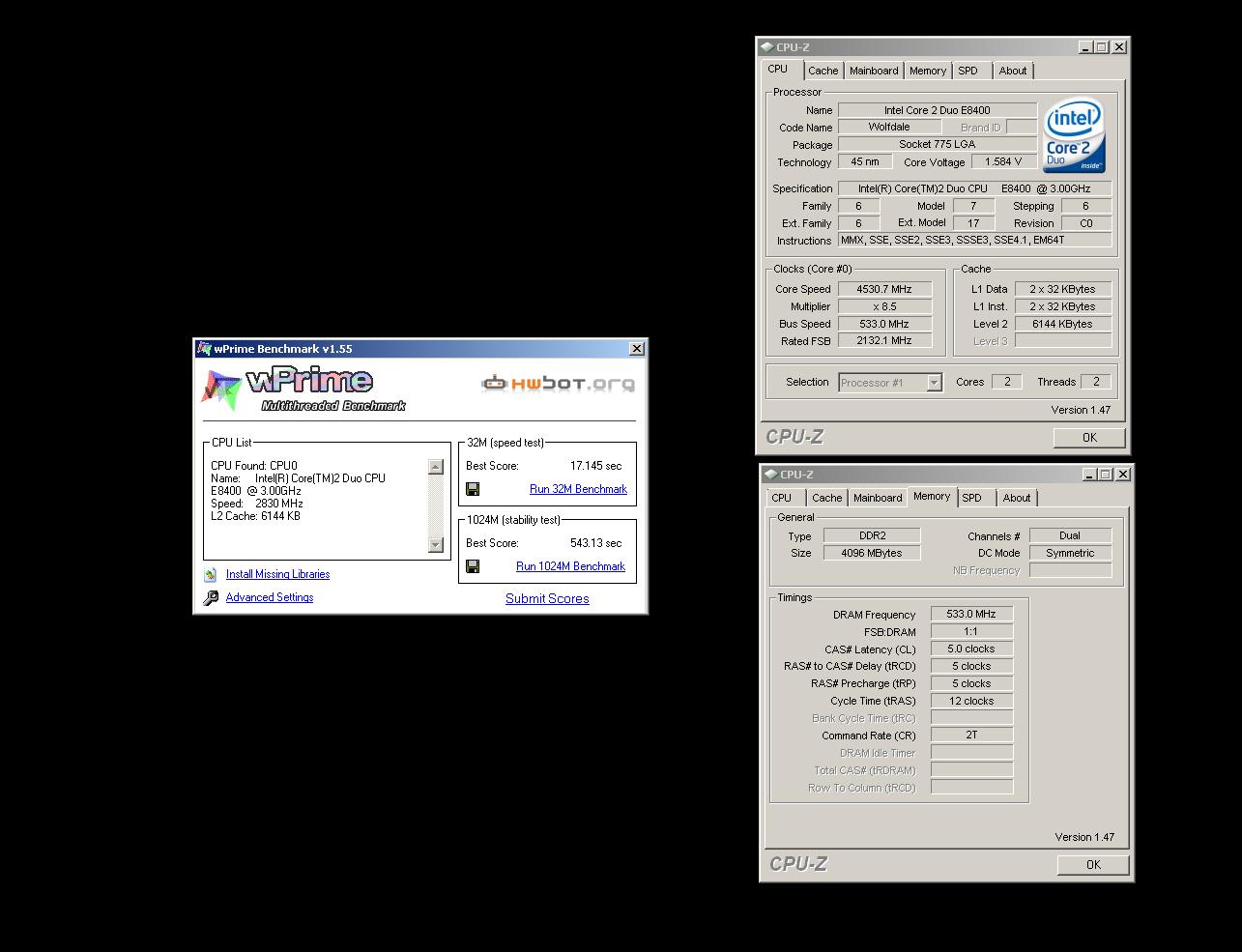Image resolution: width=1242 pixels, height=952 pixels.
Task: Click the wPrime logo graphic
Action: pos(303,389)
